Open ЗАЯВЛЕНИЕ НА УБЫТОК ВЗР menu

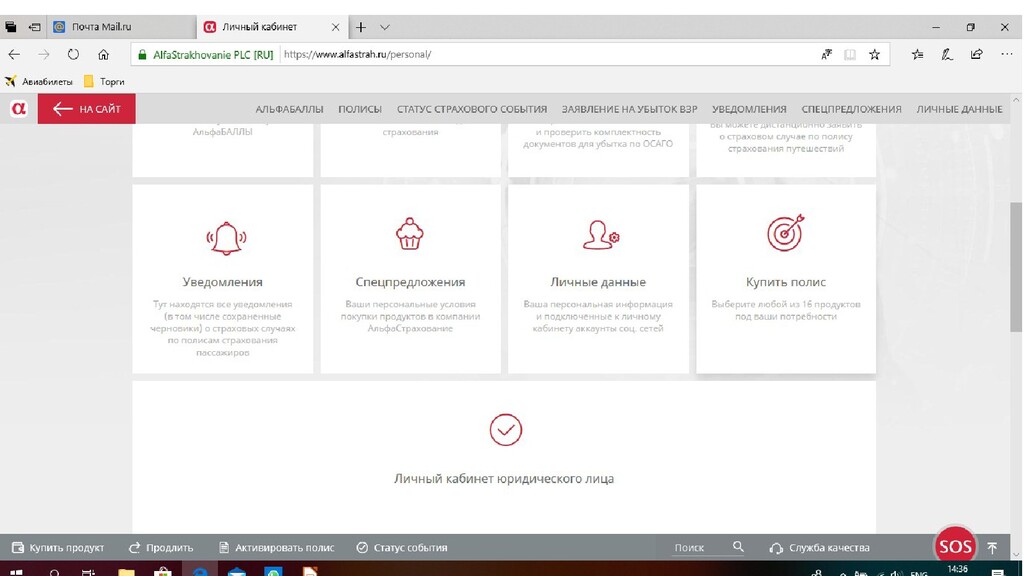(x=630, y=109)
